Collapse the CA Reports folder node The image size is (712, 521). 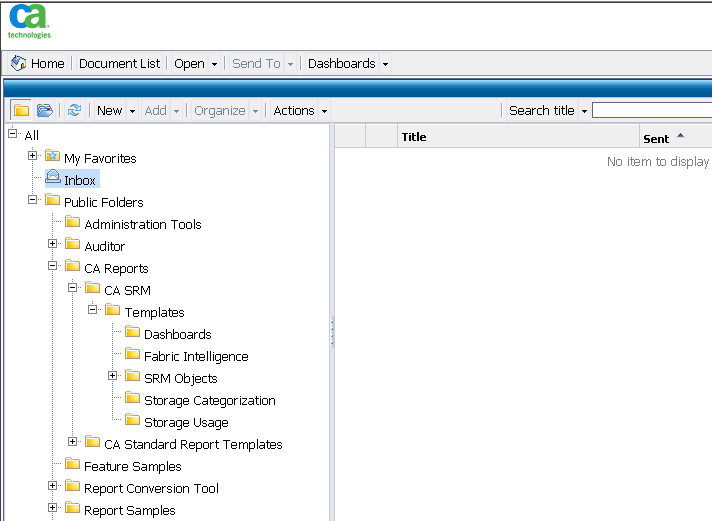[x=53, y=267]
